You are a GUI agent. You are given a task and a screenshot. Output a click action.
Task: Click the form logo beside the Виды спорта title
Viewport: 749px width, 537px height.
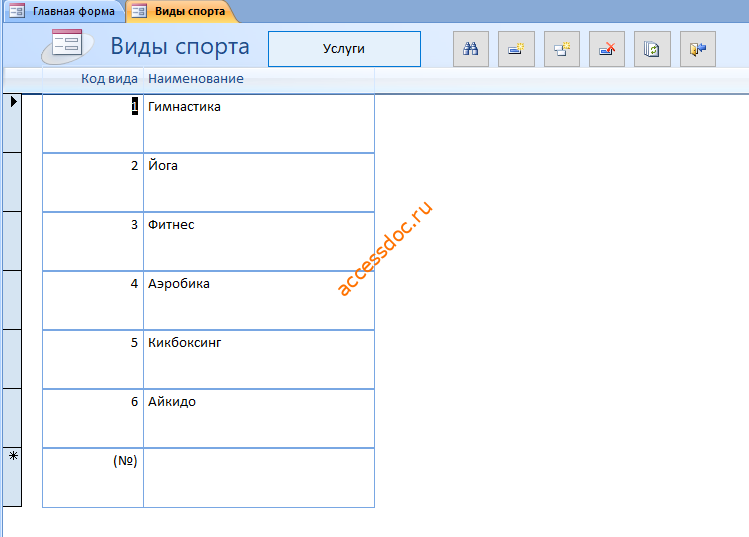[x=67, y=46]
